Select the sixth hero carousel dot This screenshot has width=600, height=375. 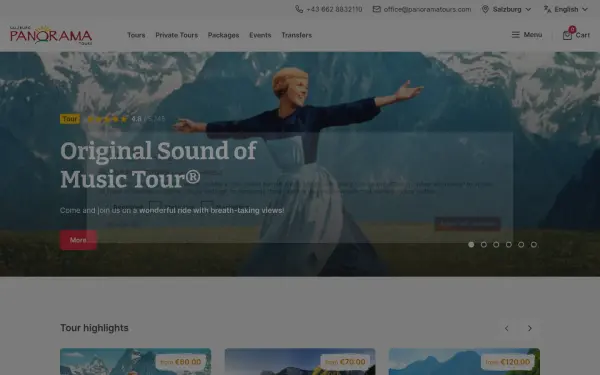coord(534,245)
